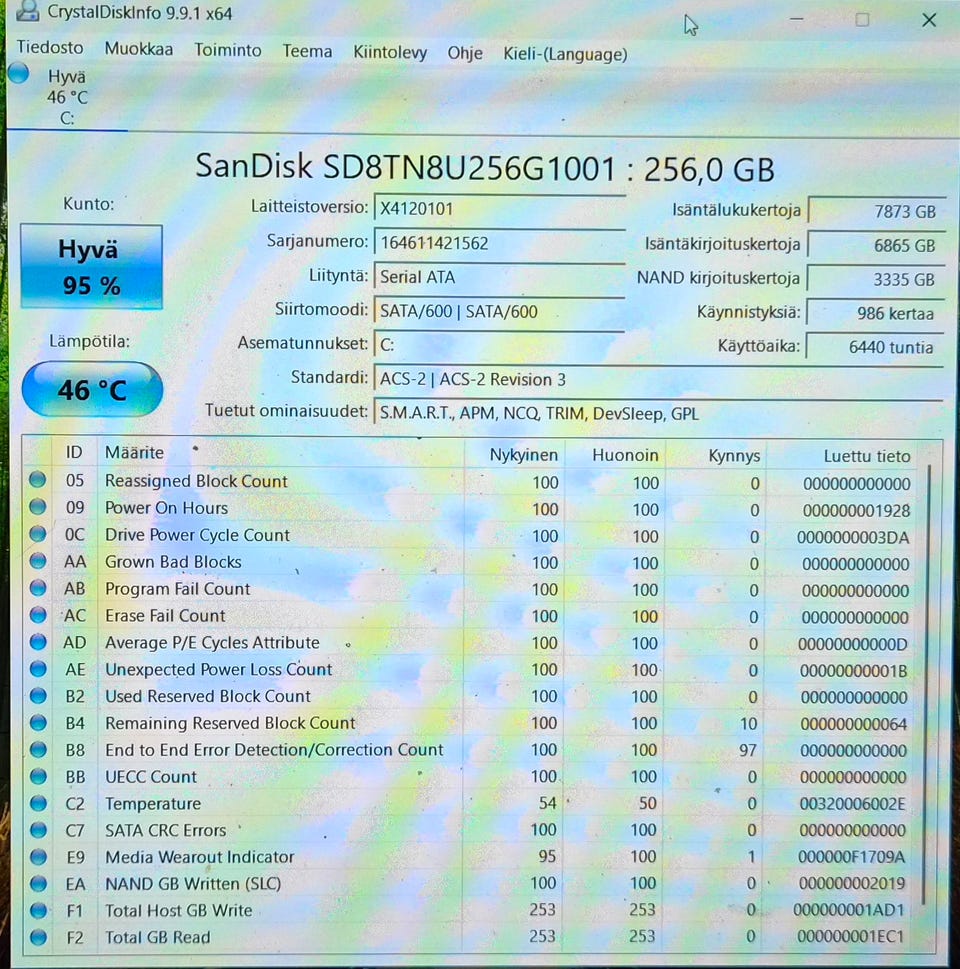This screenshot has width=960, height=969.
Task: Click the Liityntä field Serial ATA
Action: 499,277
